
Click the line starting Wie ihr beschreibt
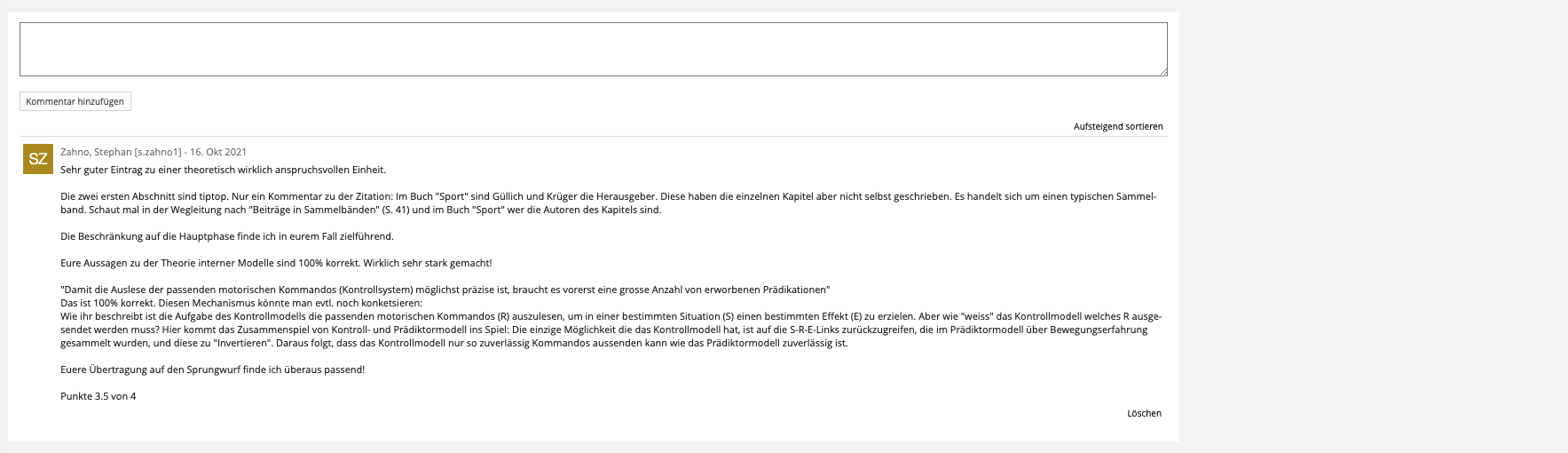pyautogui.click(x=611, y=316)
